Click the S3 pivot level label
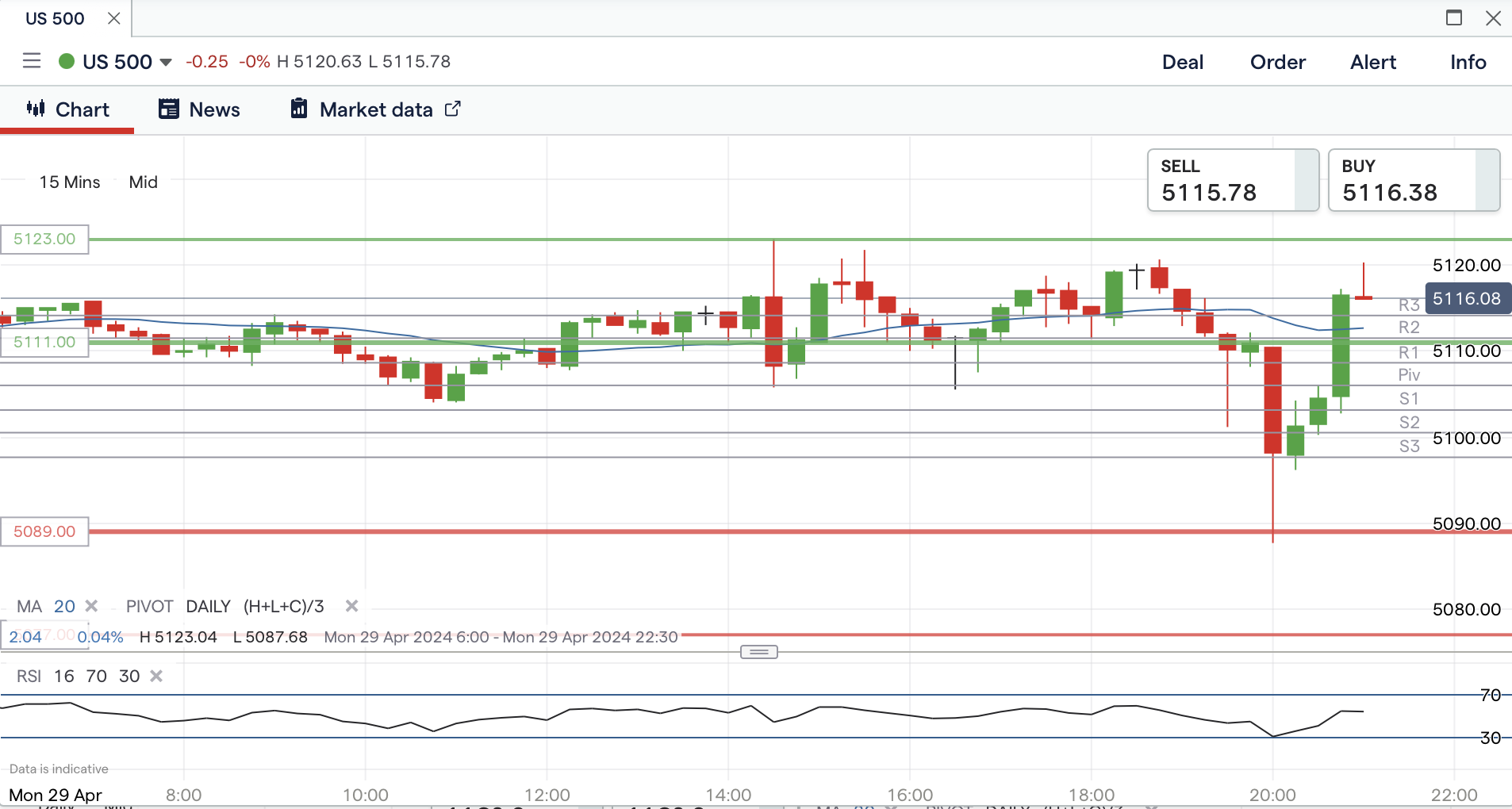Screen dimensions: 1512x809 point(1409,446)
